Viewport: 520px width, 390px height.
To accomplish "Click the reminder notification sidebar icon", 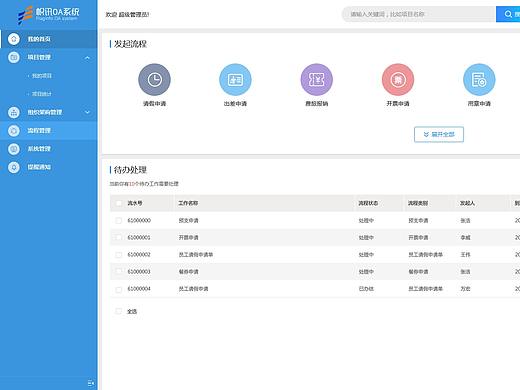I will point(14,167).
